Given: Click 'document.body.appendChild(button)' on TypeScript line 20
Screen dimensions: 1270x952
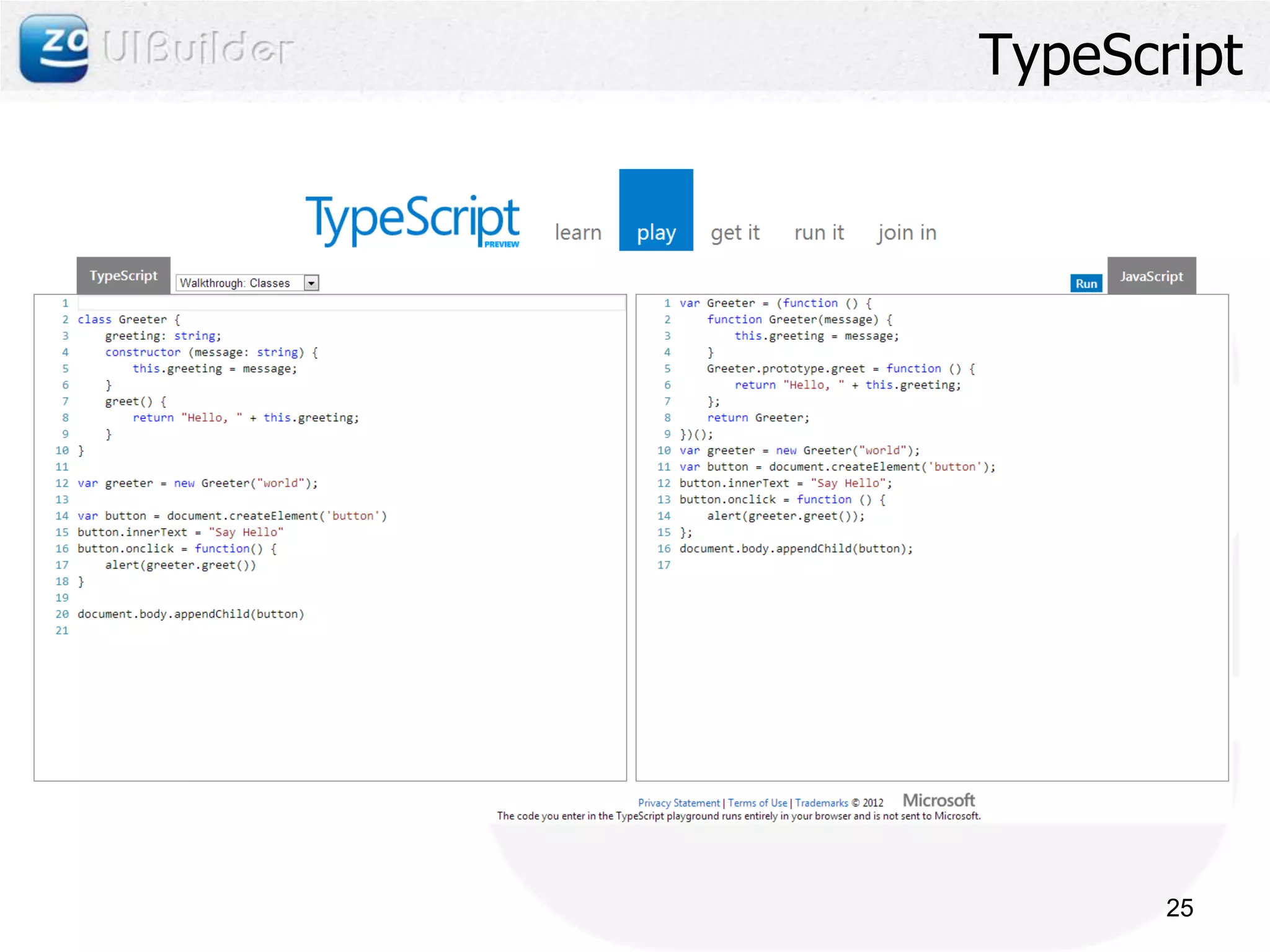Looking at the screenshot, I should coord(191,614).
